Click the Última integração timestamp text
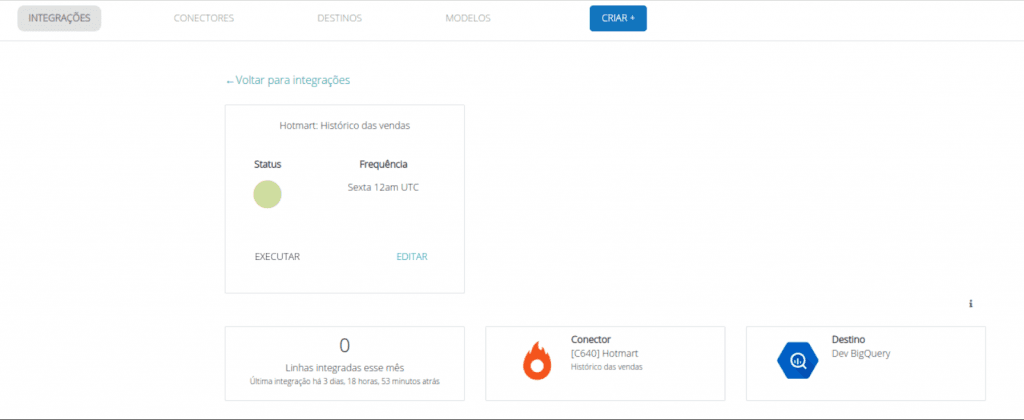 pyautogui.click(x=344, y=381)
